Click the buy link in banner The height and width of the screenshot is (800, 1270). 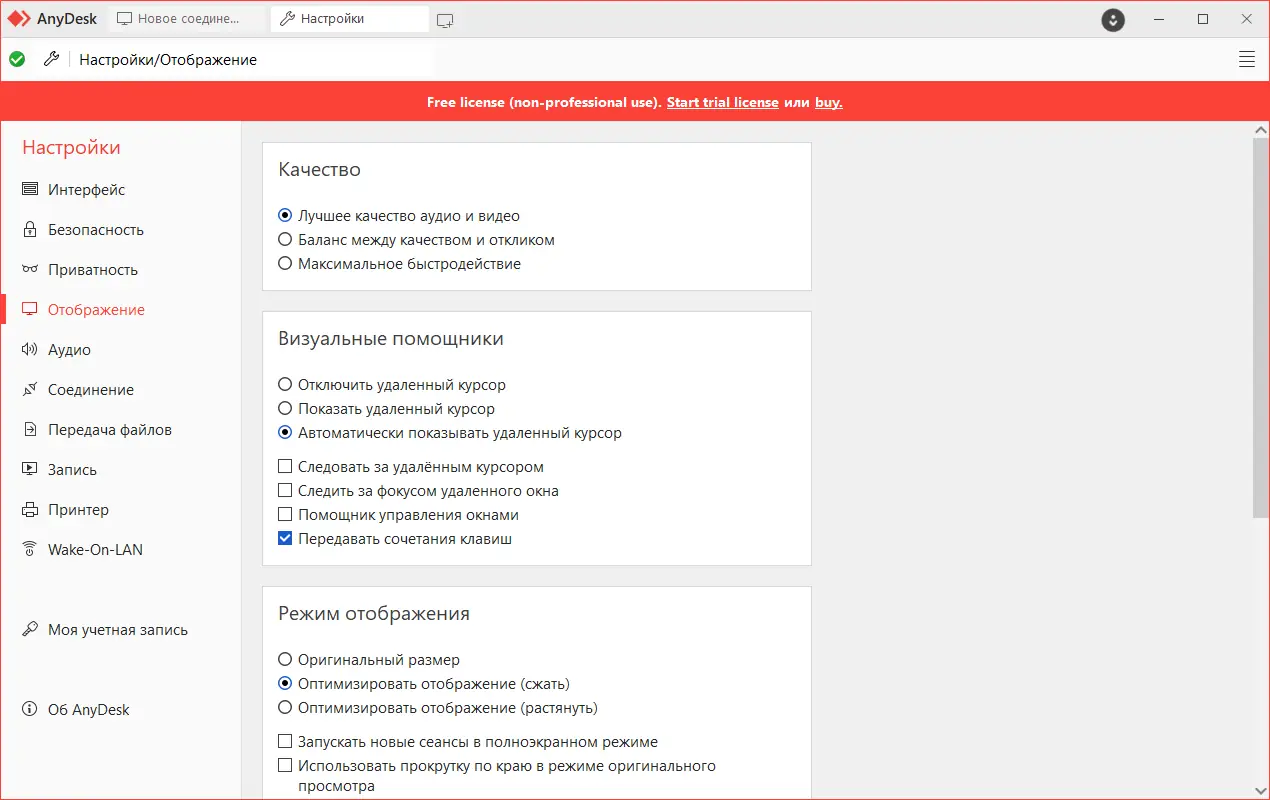coord(828,102)
